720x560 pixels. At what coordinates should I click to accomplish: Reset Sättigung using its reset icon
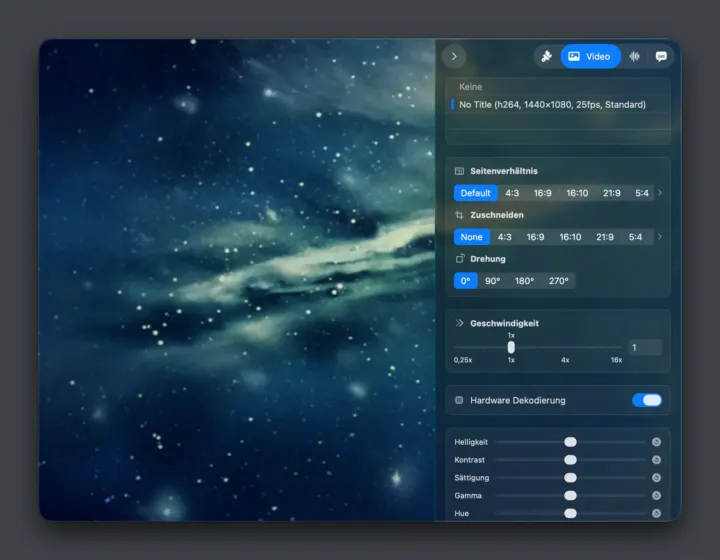click(x=656, y=478)
